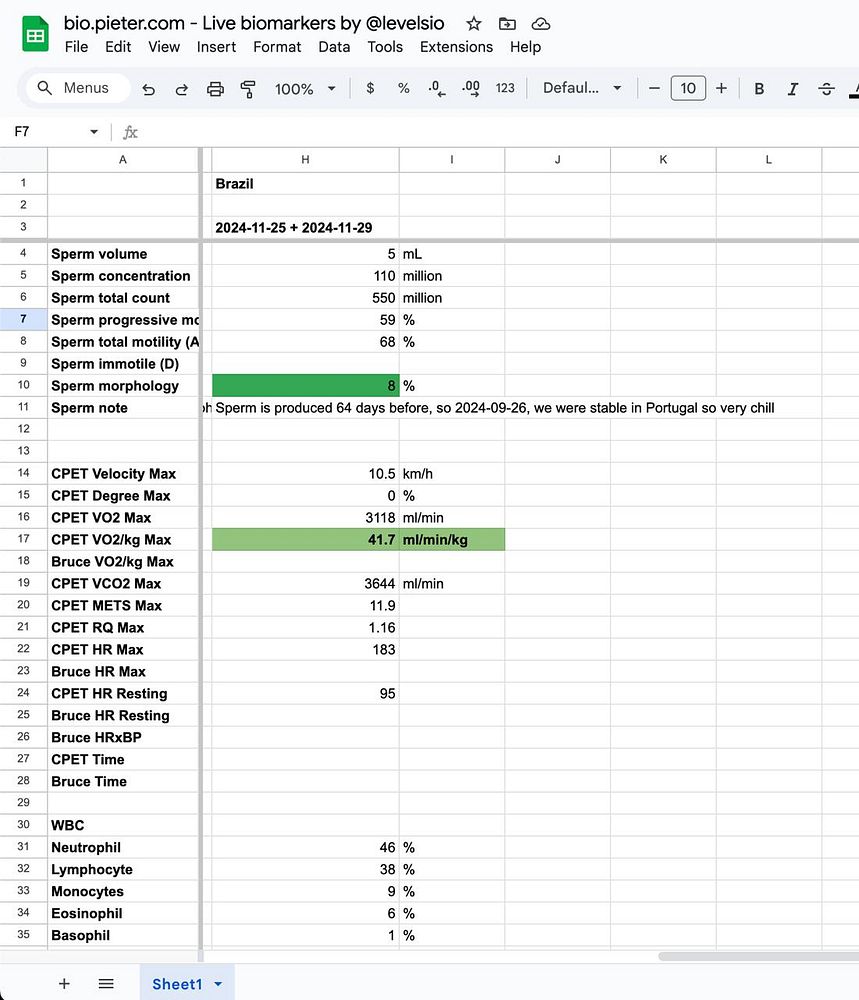Open the font family dropdown
Screen dimensions: 859x1000
pyautogui.click(x=582, y=88)
